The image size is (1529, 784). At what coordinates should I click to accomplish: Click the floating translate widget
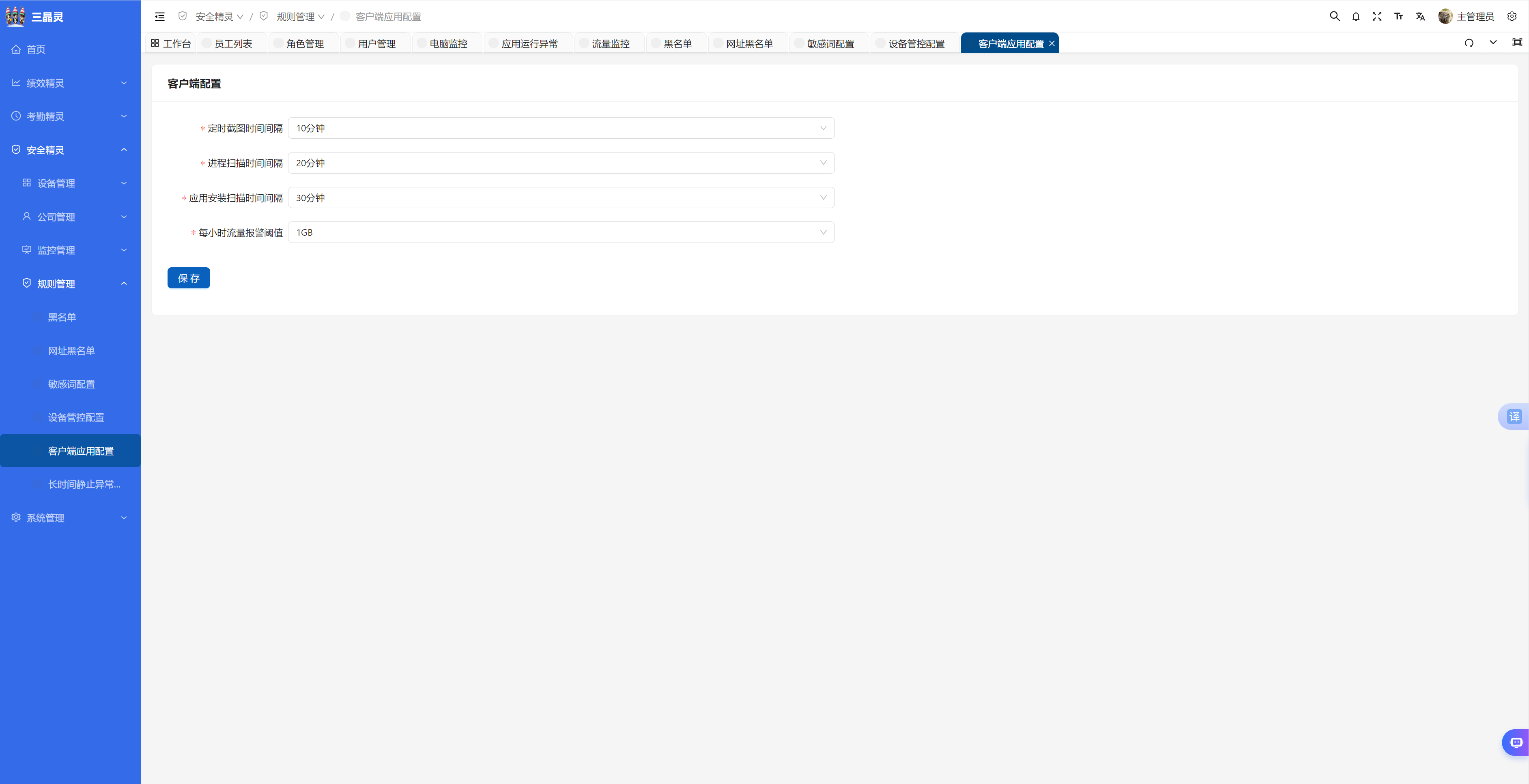[x=1514, y=417]
